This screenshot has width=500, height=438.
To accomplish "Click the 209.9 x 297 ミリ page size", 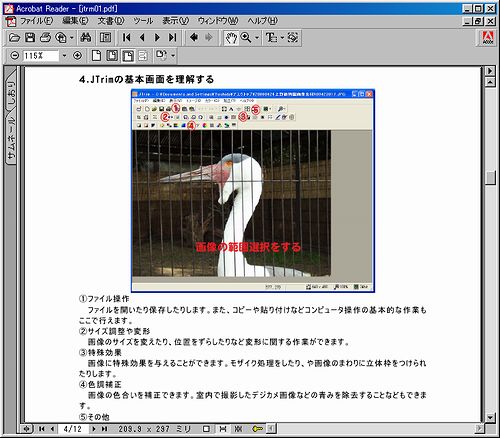I will pyautogui.click(x=154, y=429).
